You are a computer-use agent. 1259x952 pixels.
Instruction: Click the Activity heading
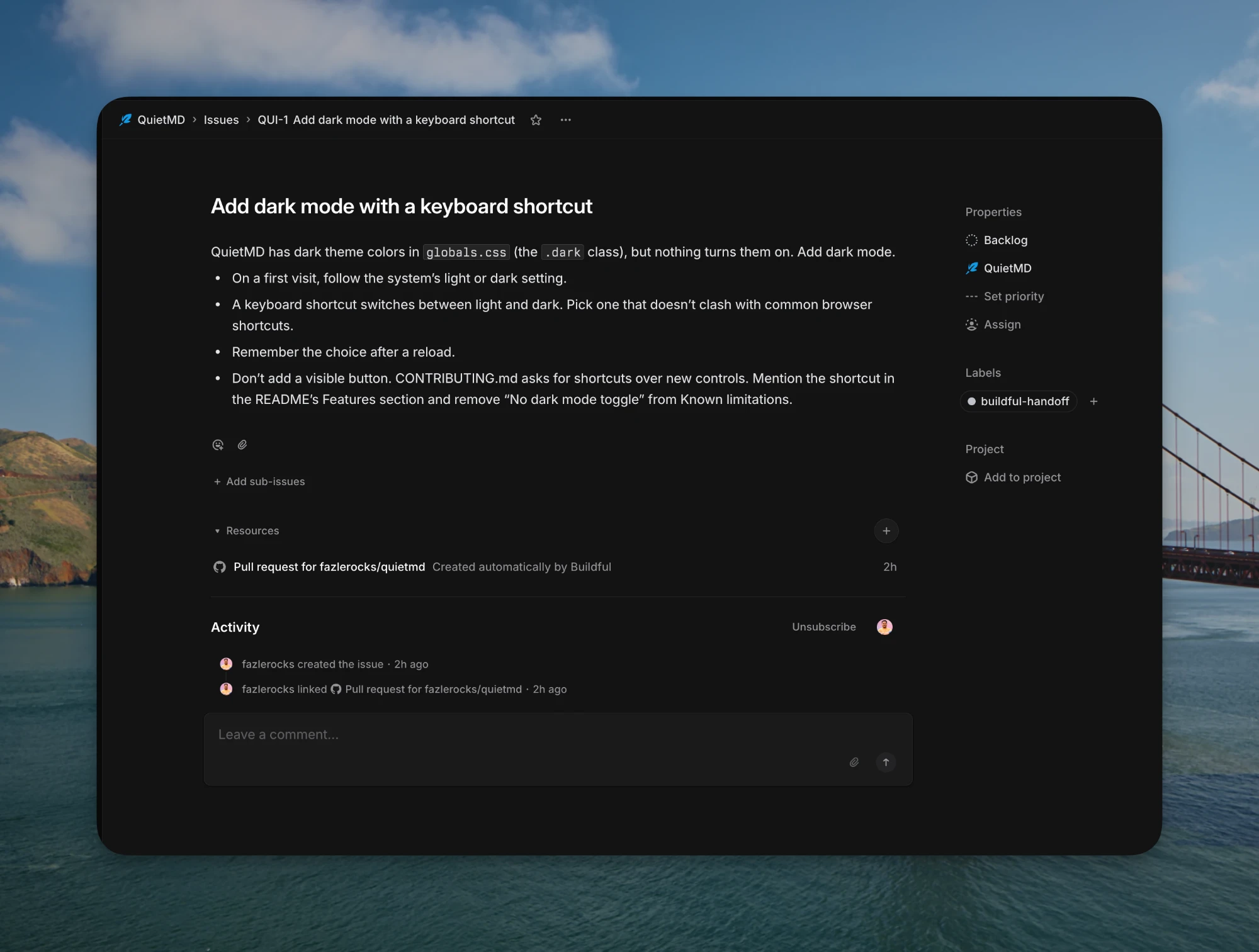[235, 627]
